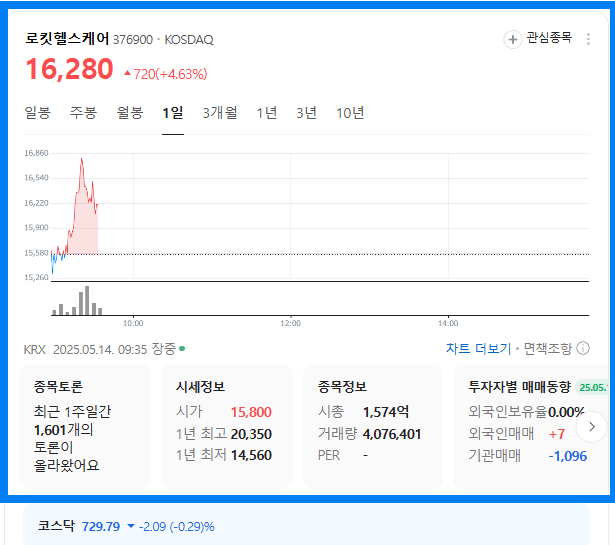Click the current price 16,280
Viewport: 615px width, 545px height.
69,69
